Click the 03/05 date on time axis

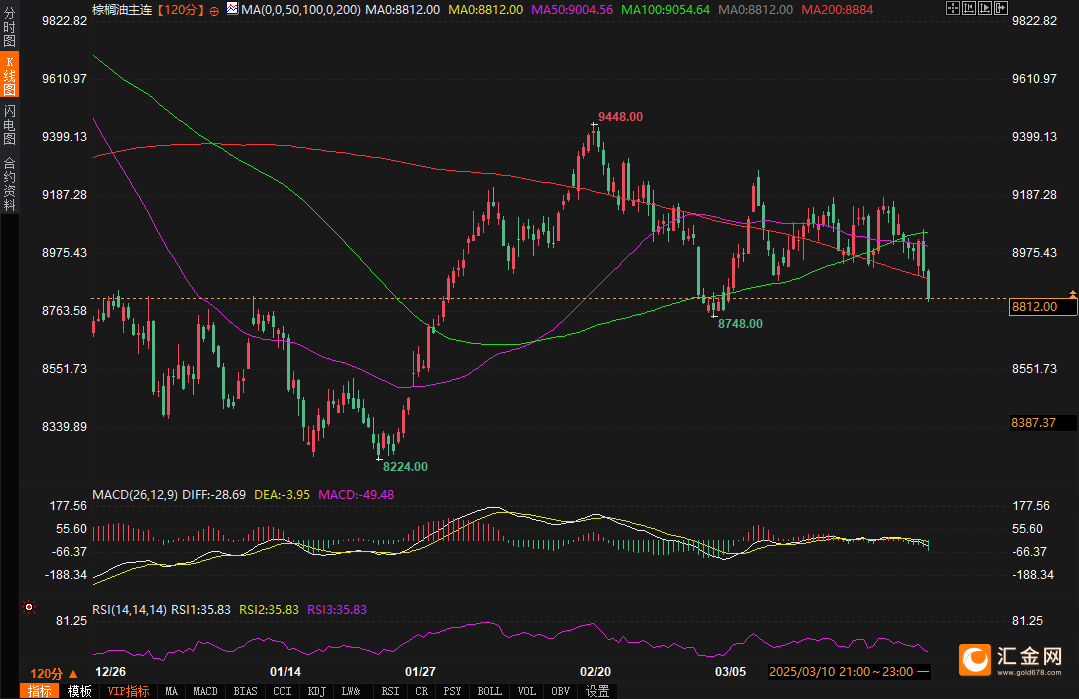tap(730, 671)
